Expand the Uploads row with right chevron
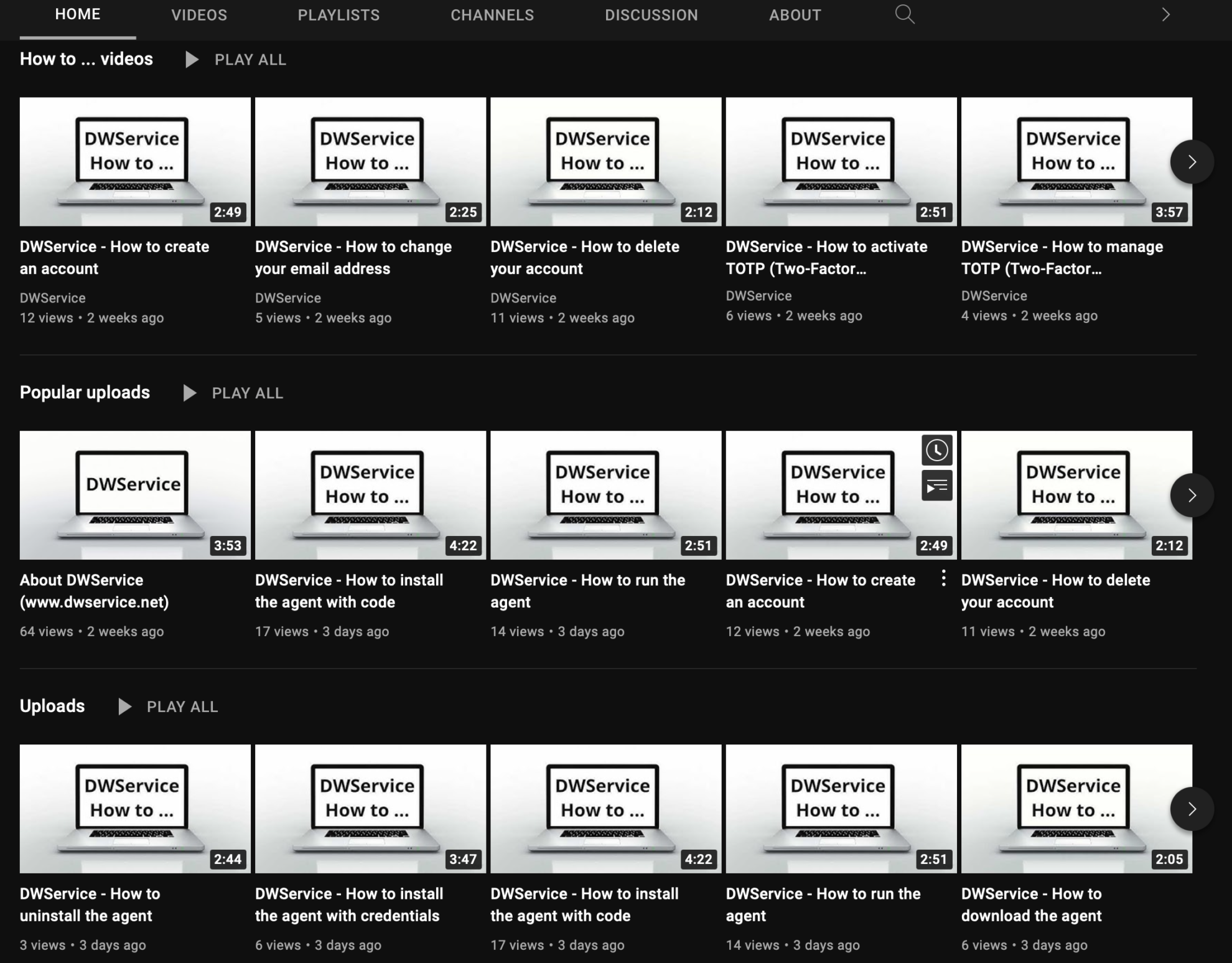The image size is (1232, 963). (x=1191, y=809)
